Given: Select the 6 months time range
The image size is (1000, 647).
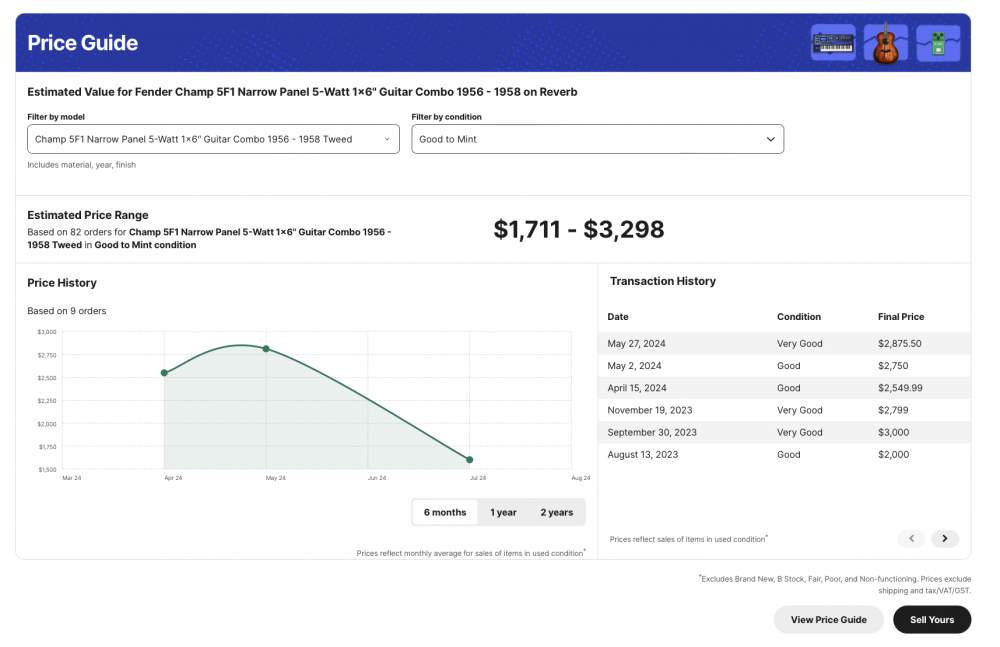Looking at the screenshot, I should (445, 512).
